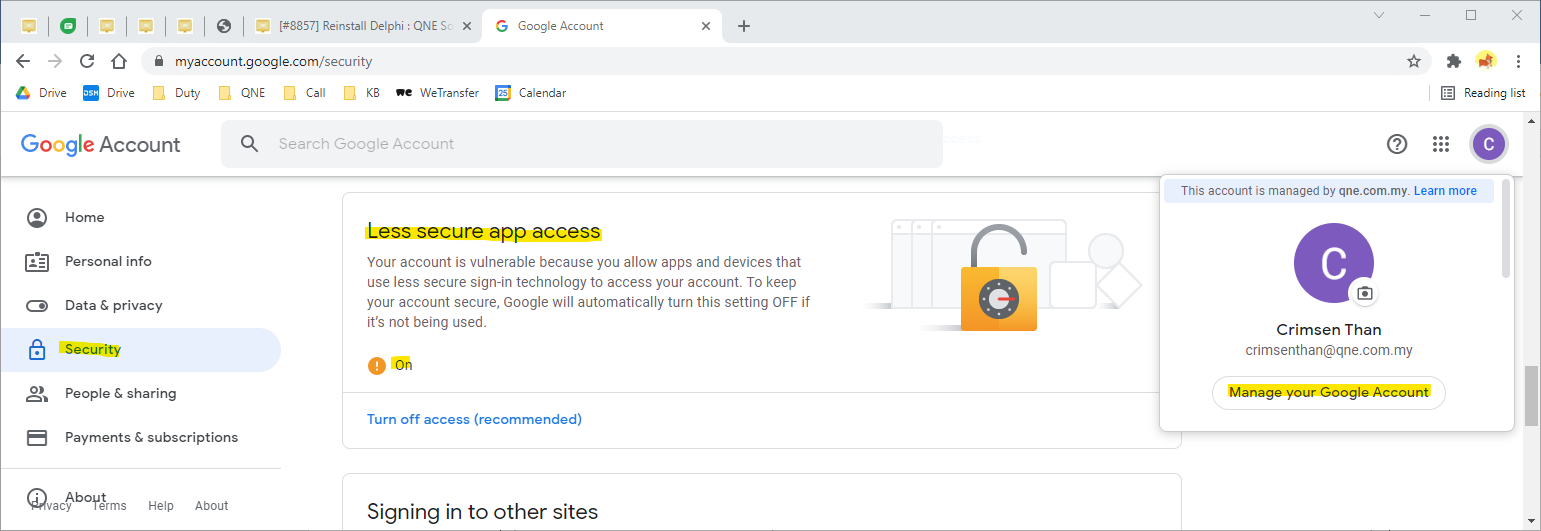The height and width of the screenshot is (531, 1541).
Task: Change profile photo via camera icon
Action: pos(1365,294)
